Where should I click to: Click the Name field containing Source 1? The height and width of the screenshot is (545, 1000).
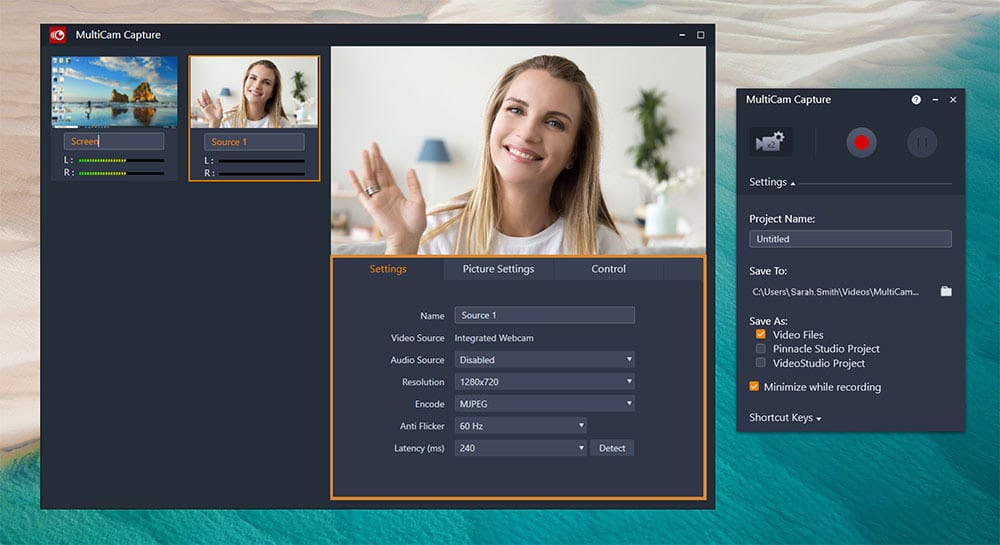544,315
